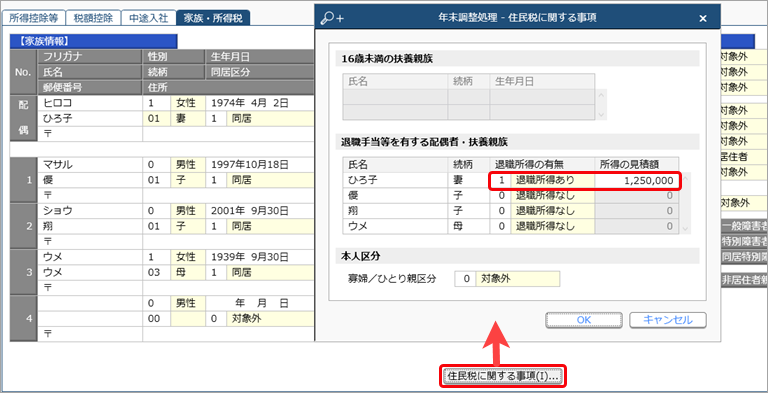
Task: Open 住民税に関する事項(I)... button
Action: pyautogui.click(x=503, y=376)
